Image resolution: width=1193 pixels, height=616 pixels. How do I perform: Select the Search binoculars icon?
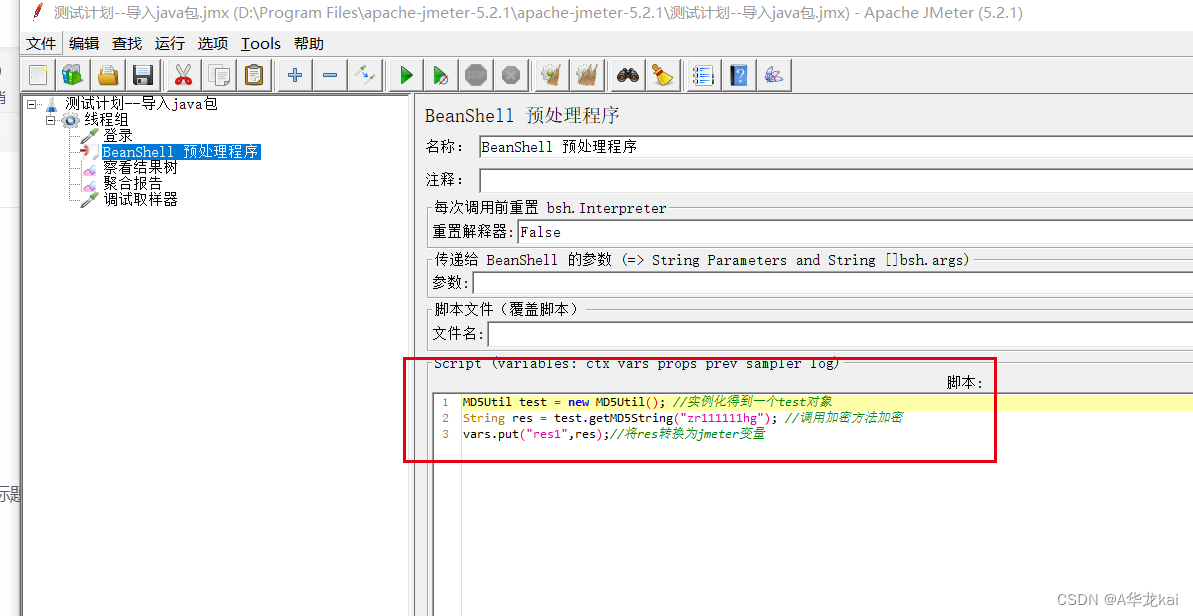pyautogui.click(x=627, y=74)
